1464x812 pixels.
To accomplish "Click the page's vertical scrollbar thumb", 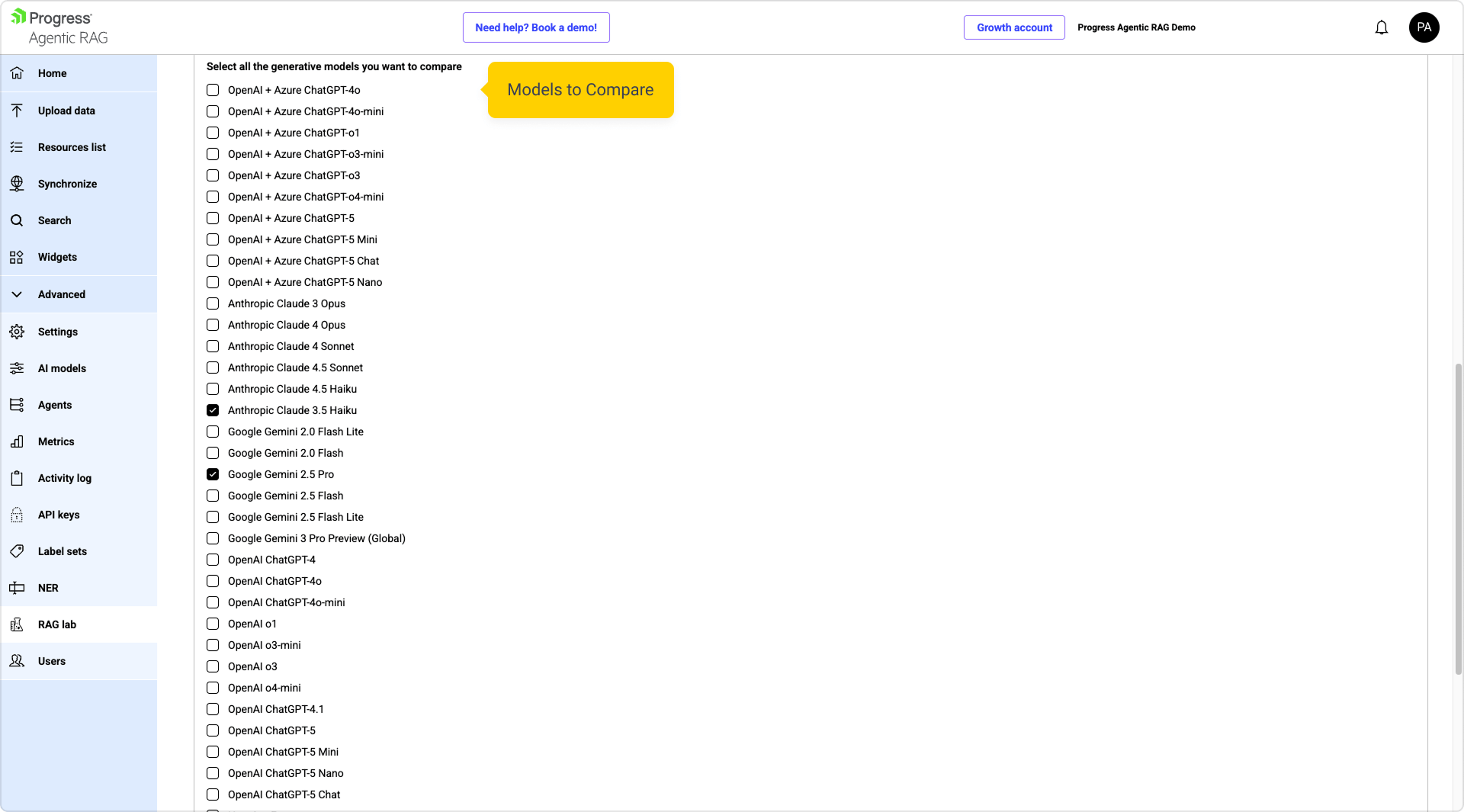I will pyautogui.click(x=1458, y=518).
